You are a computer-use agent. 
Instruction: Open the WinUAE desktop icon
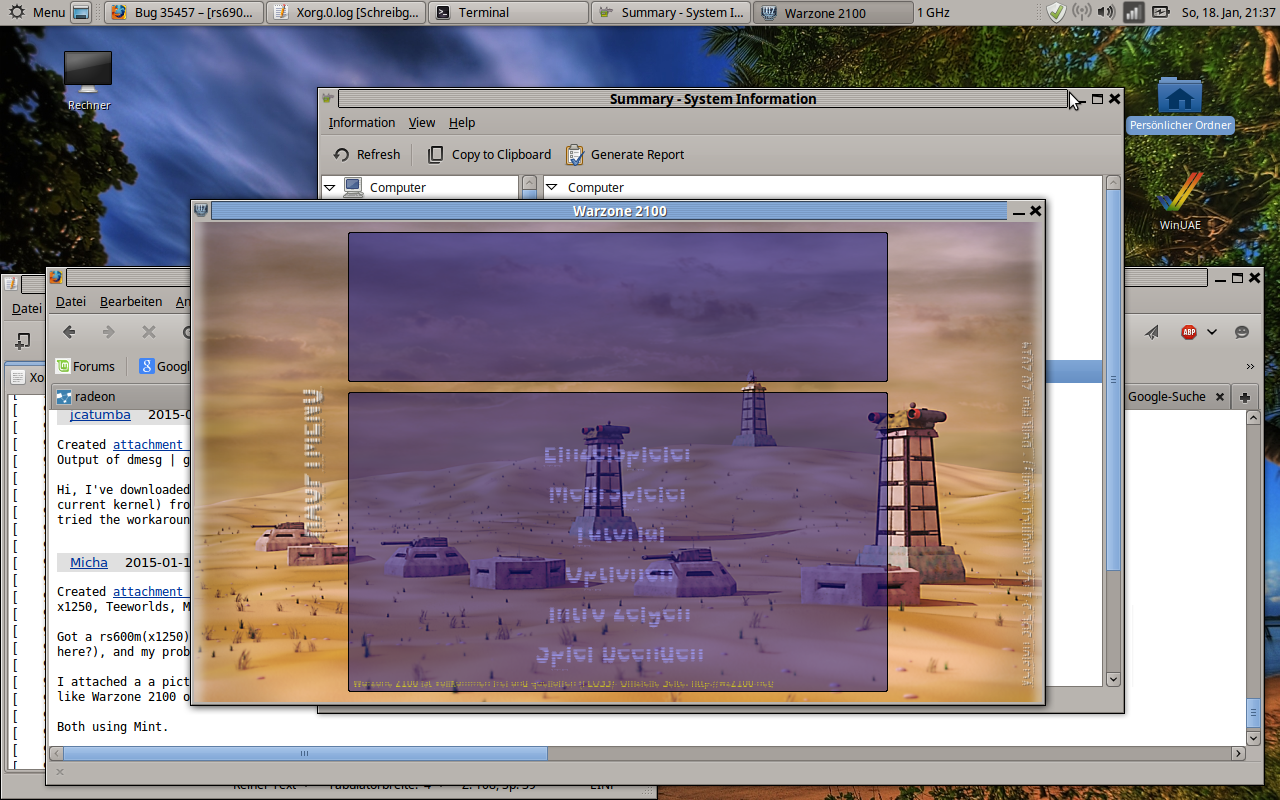coord(1180,200)
